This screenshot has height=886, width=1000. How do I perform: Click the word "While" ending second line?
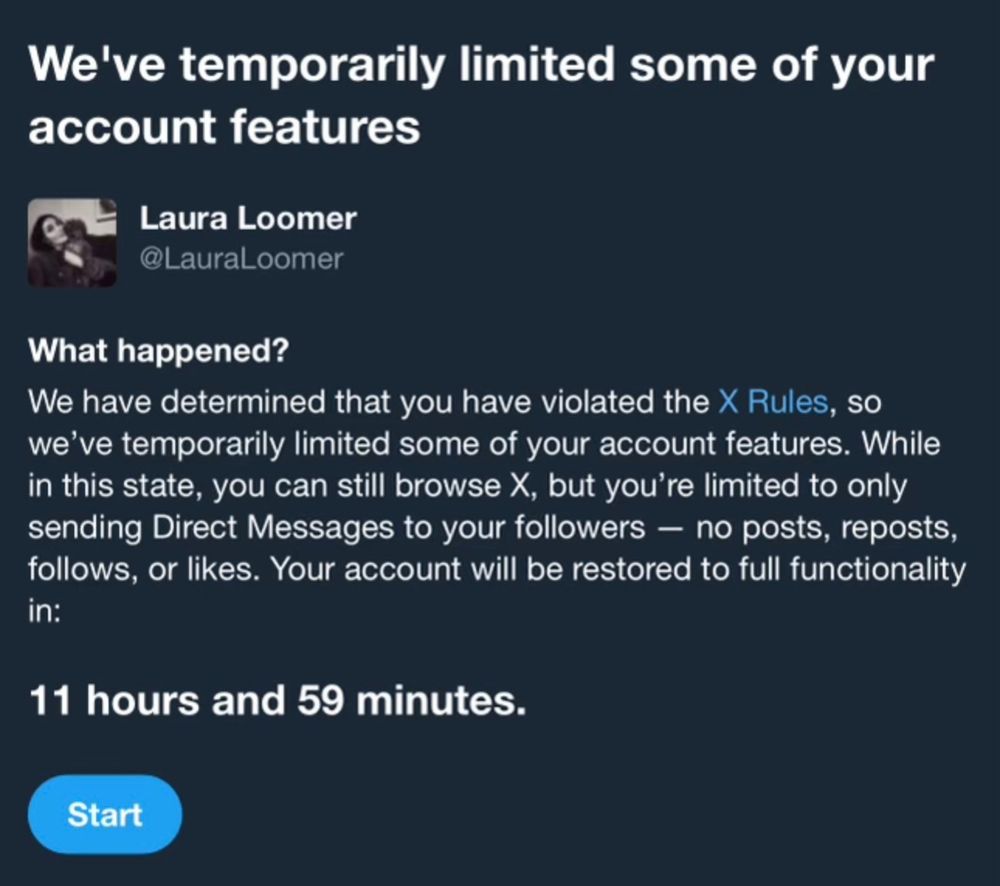click(901, 443)
